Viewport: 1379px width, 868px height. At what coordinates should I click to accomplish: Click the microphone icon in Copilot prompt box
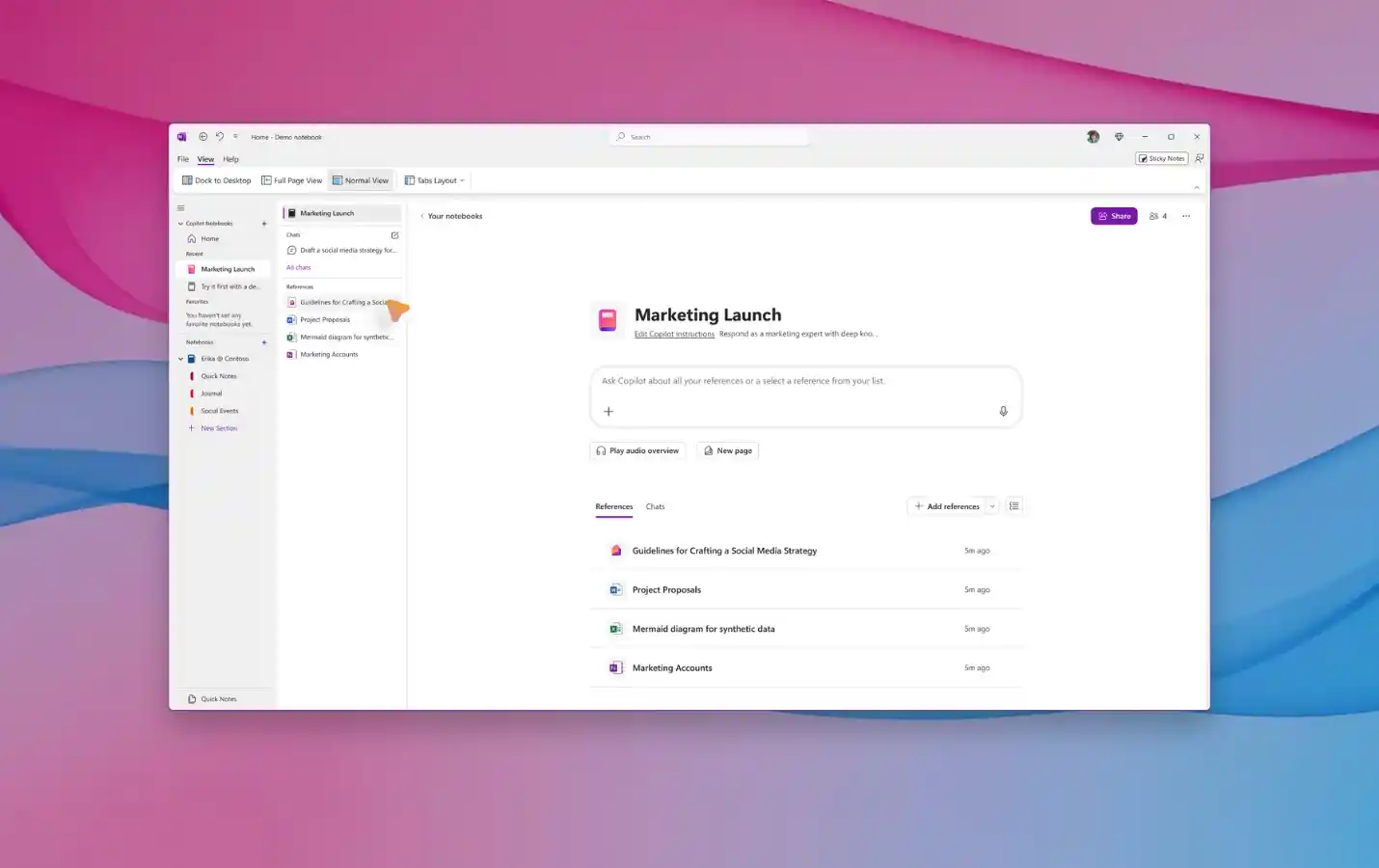pos(1003,411)
